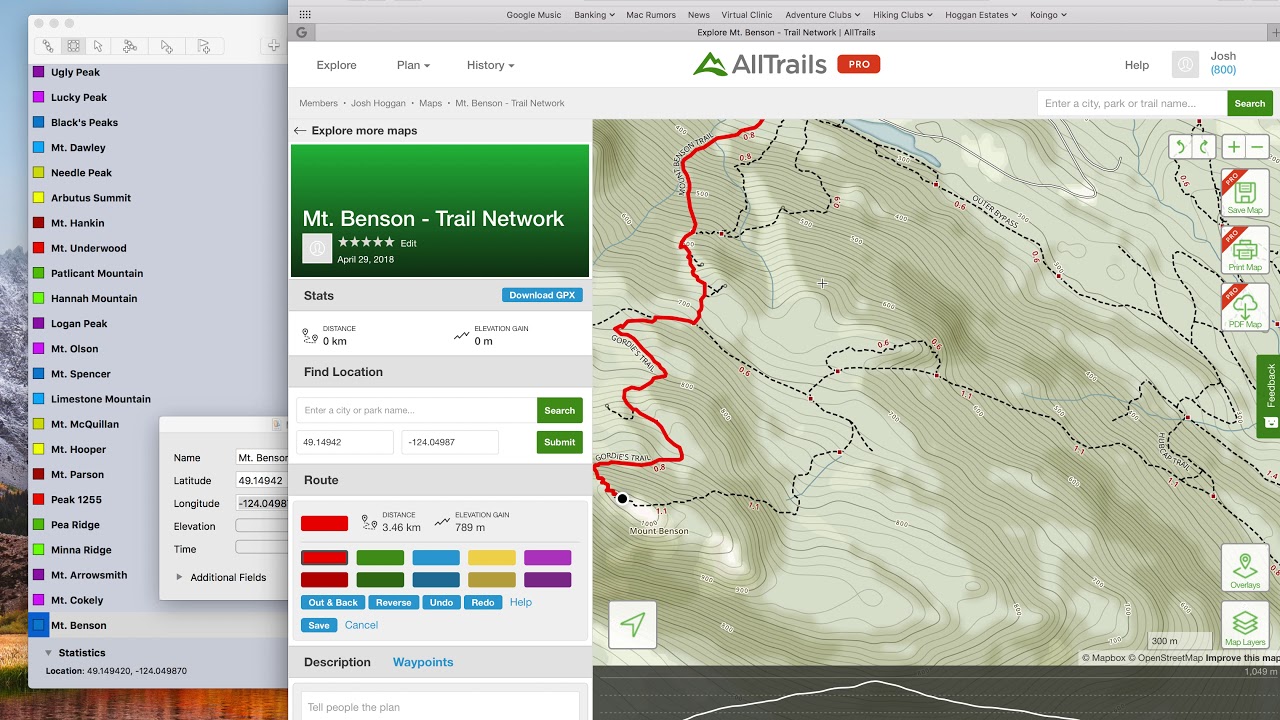Select the route path tool in the left window toolbar
Screen dimensions: 1280x720
click(47, 46)
